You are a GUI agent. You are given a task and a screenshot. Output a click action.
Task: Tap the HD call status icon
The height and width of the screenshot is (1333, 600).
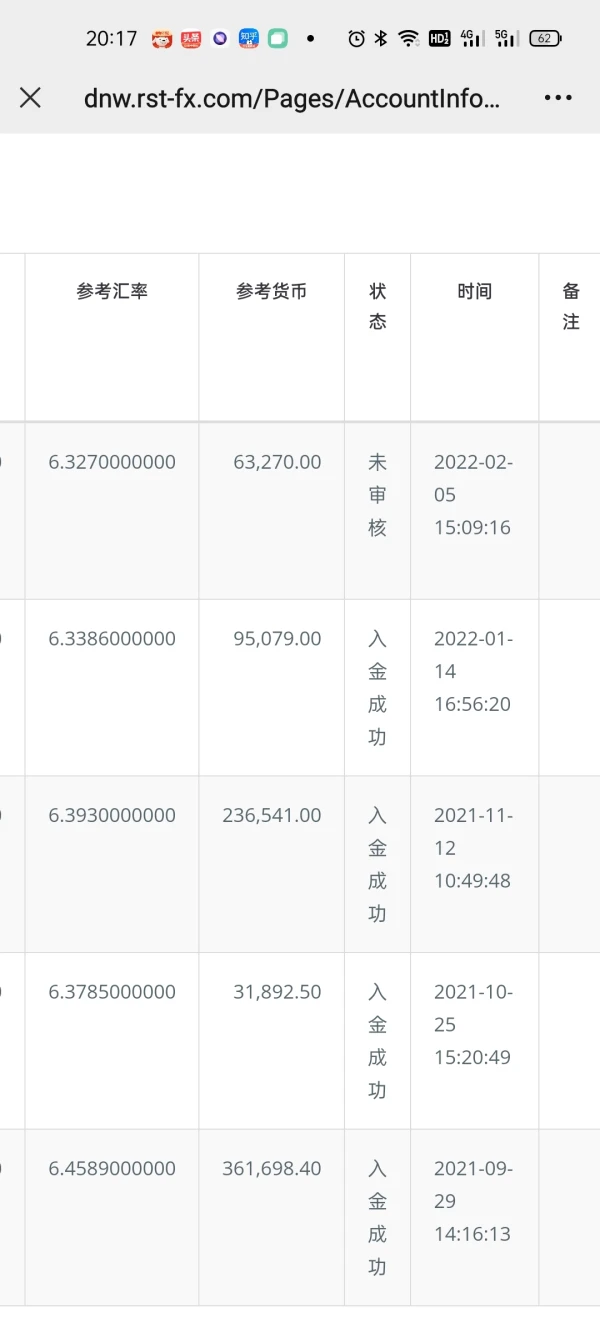point(439,39)
